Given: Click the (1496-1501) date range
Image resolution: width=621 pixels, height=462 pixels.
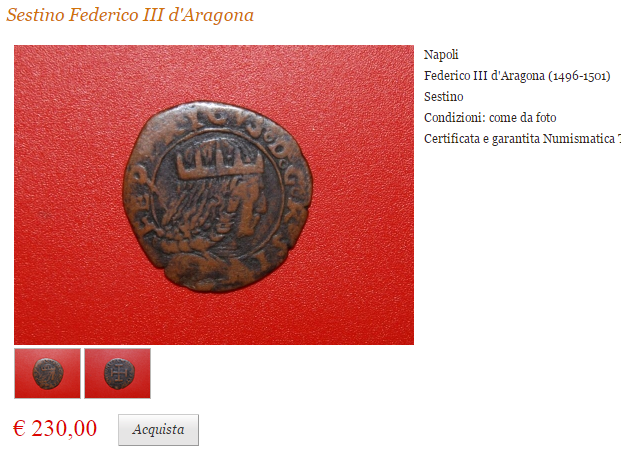Looking at the screenshot, I should [x=579, y=76].
